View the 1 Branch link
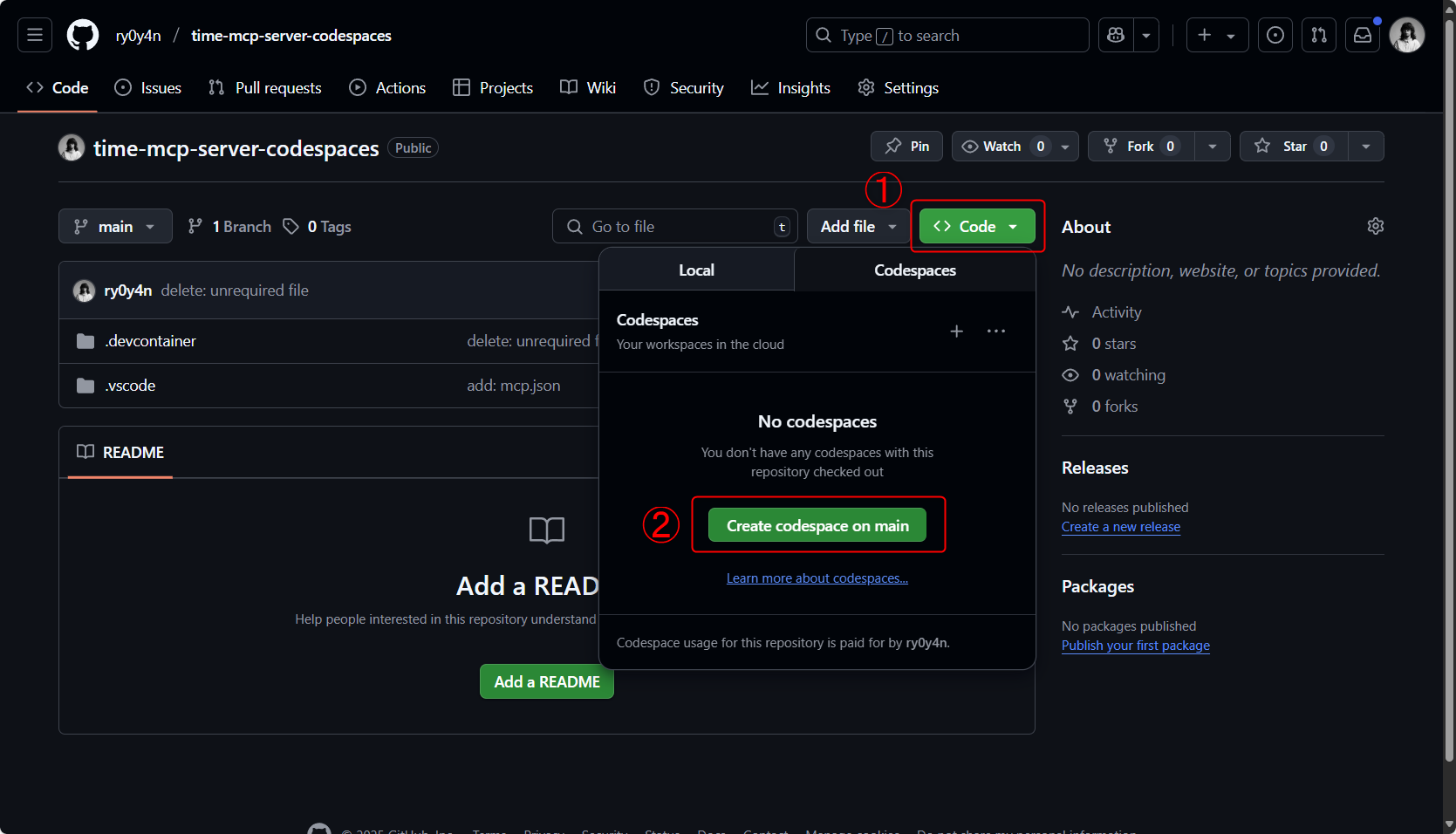The image size is (1456, 834). [229, 227]
